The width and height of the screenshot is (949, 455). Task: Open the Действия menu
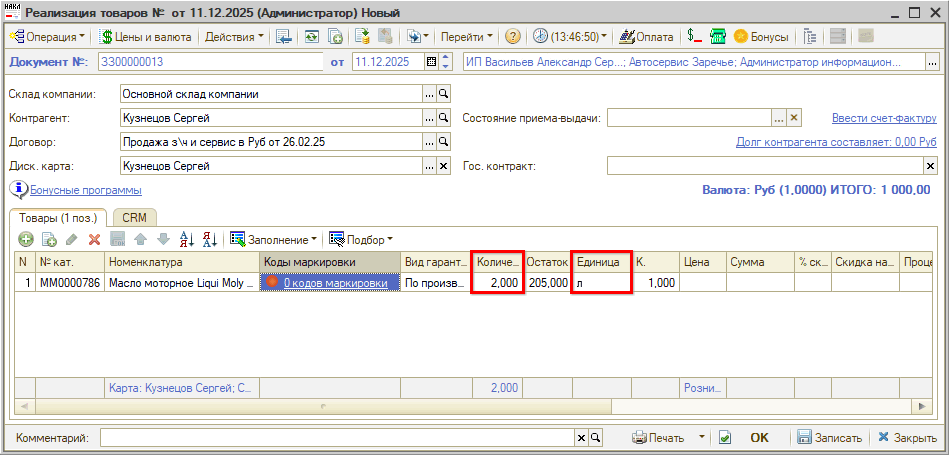coord(234,37)
